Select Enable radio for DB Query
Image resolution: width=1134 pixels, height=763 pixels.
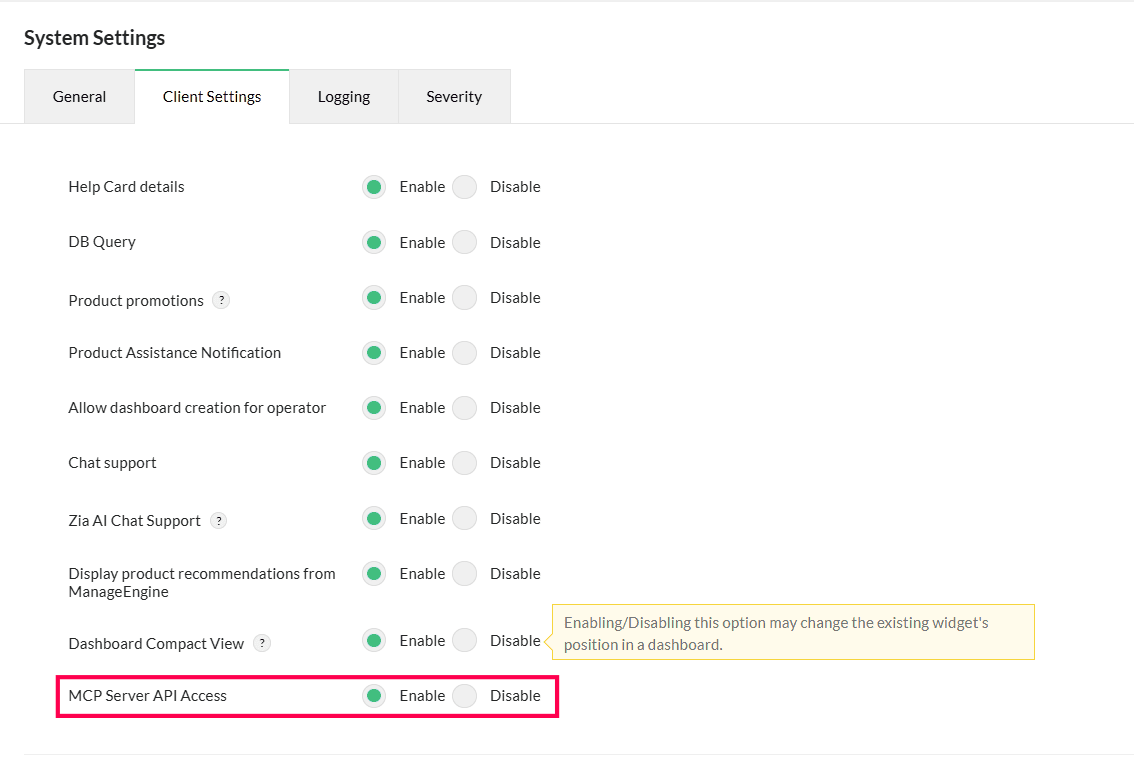pos(374,242)
